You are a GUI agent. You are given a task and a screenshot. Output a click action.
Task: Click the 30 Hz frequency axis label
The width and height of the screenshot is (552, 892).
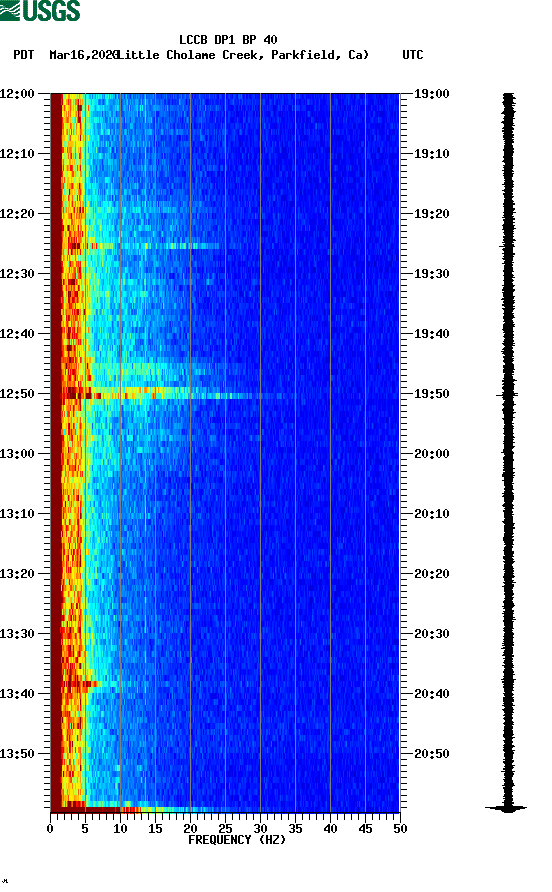(x=260, y=829)
